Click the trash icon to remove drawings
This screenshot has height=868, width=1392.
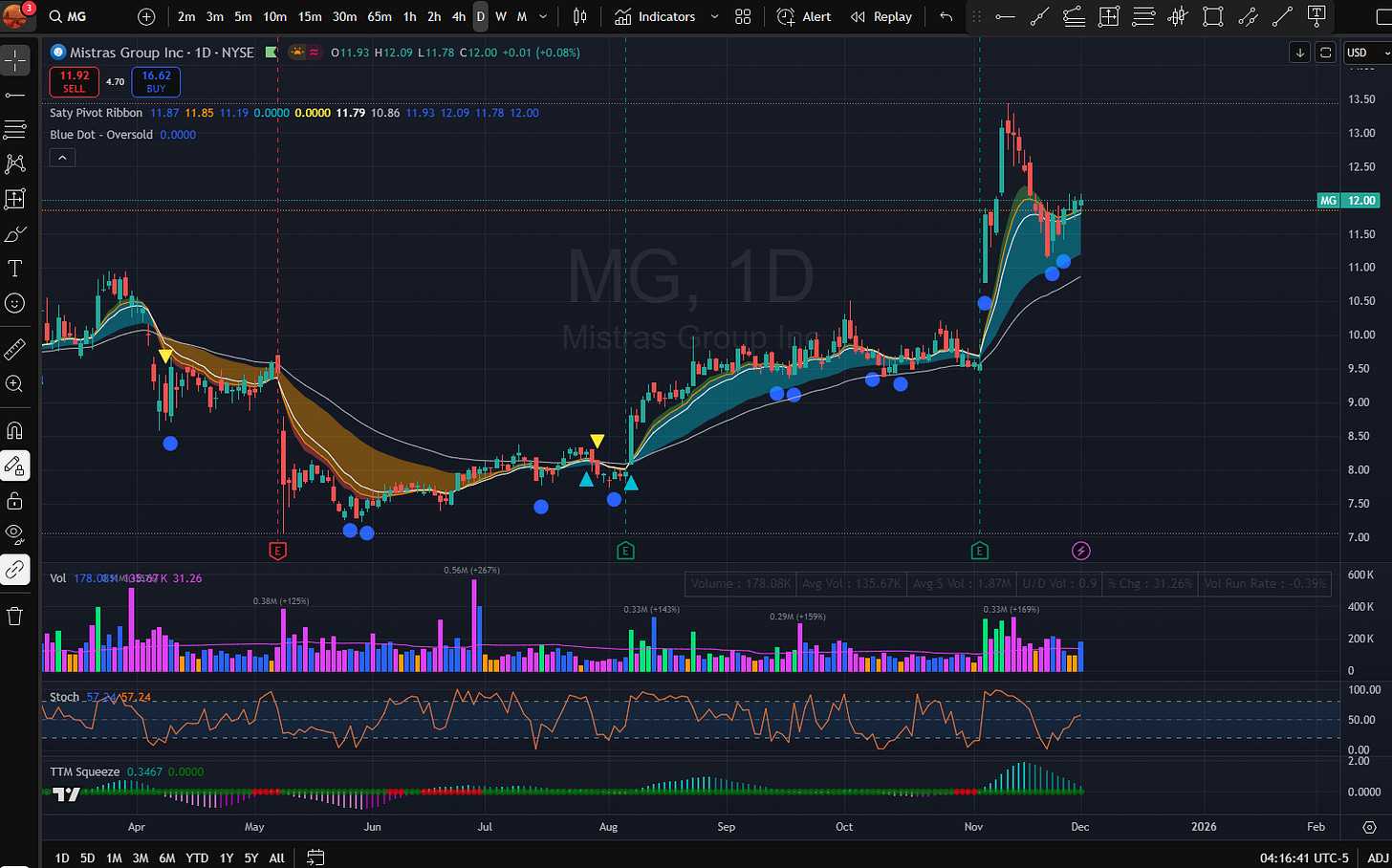click(15, 616)
